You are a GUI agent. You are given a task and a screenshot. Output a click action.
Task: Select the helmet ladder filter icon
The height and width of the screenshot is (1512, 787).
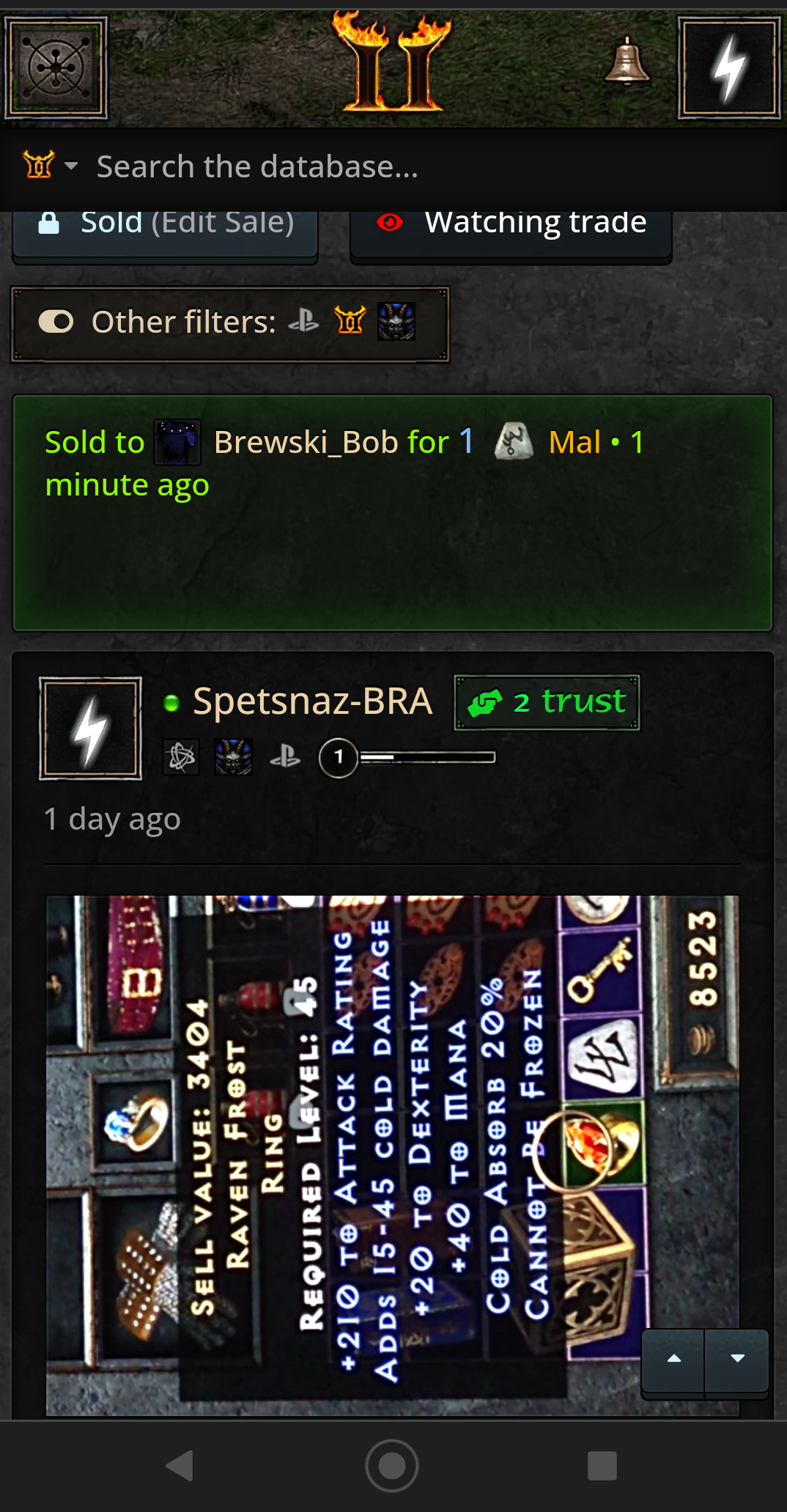click(x=350, y=320)
